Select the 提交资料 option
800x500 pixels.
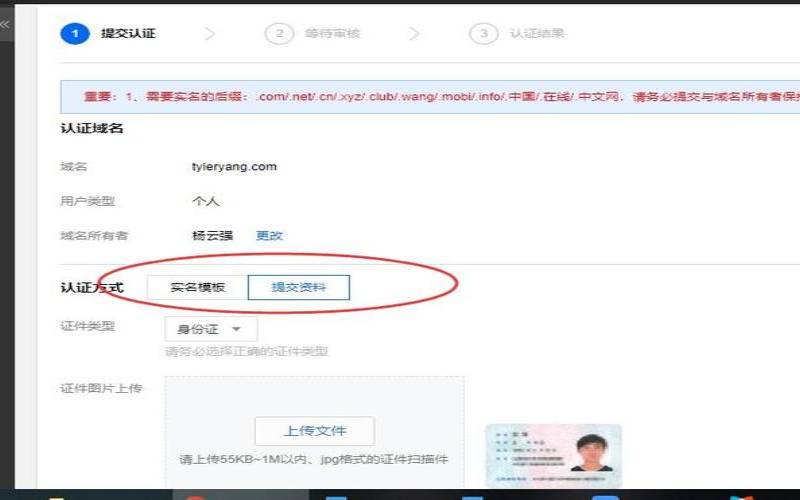pos(298,288)
